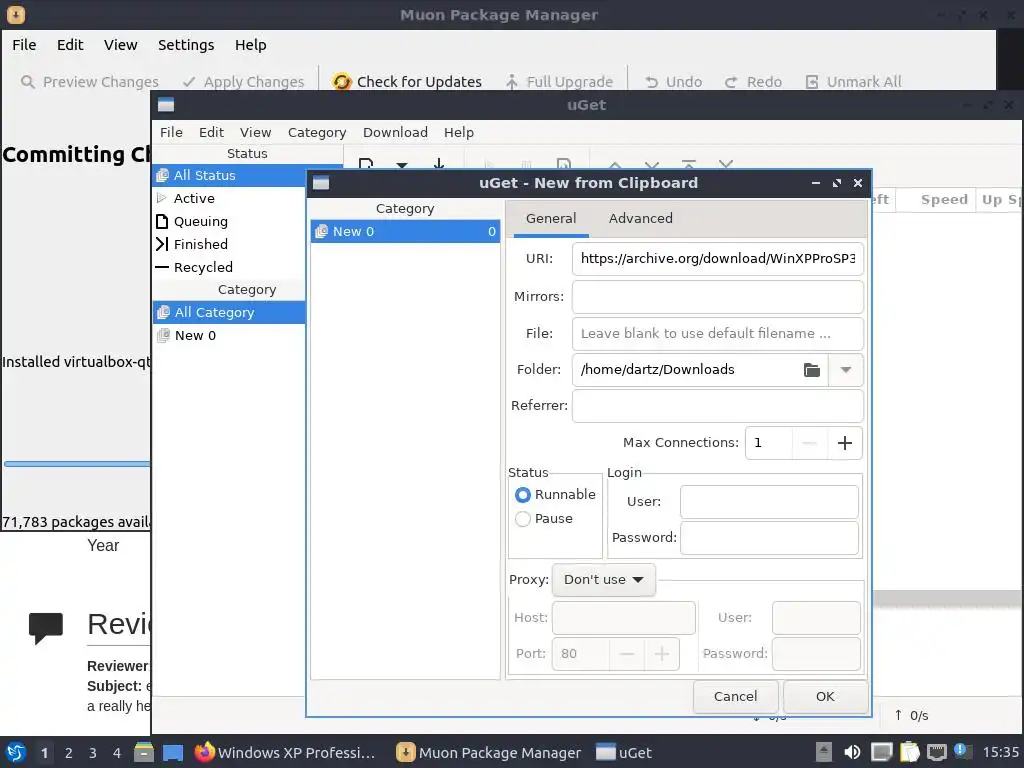Image resolution: width=1024 pixels, height=768 pixels.
Task: Switch to workspace 4
Action: 117,752
